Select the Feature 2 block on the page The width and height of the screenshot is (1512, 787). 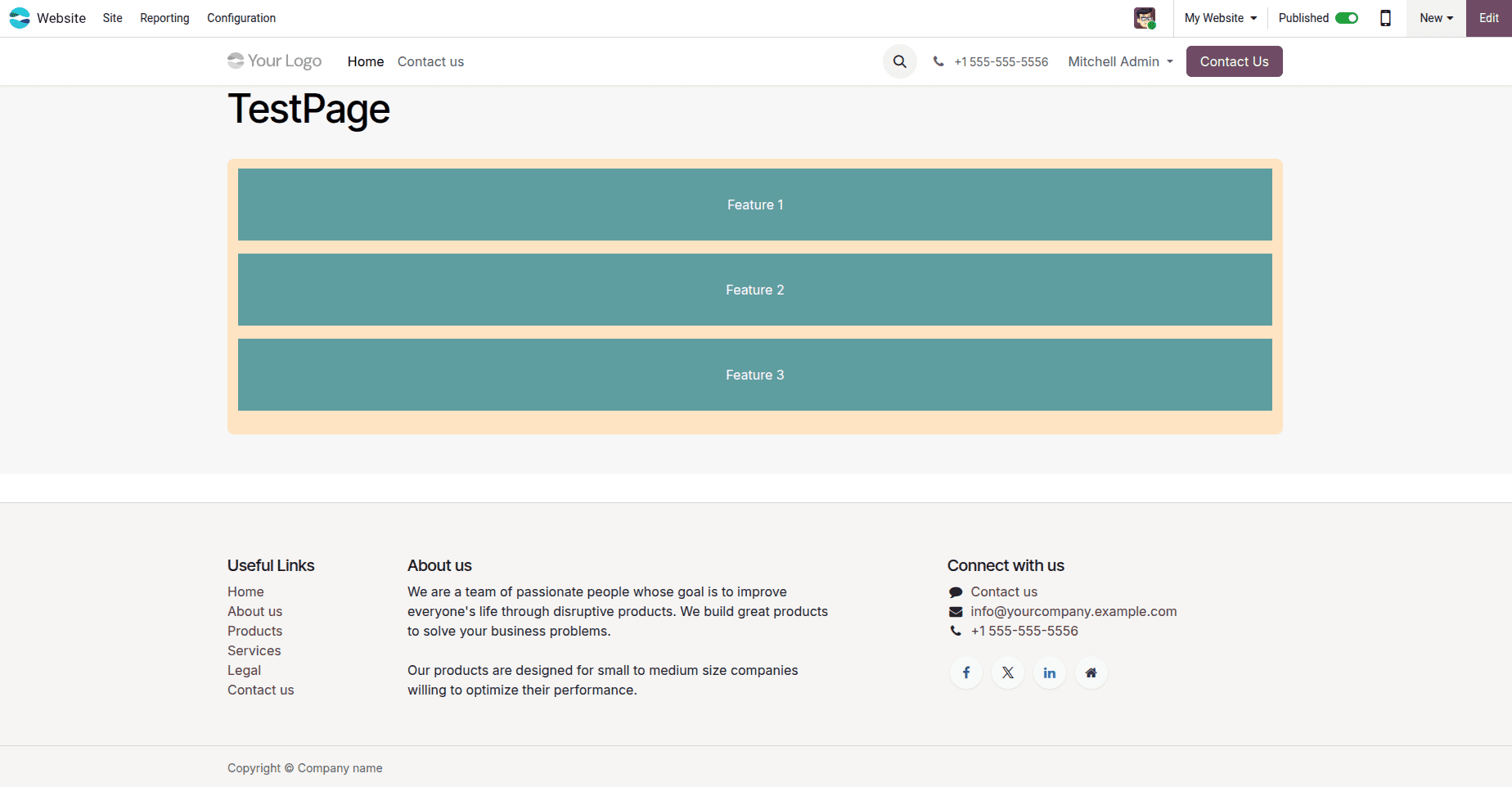(754, 290)
